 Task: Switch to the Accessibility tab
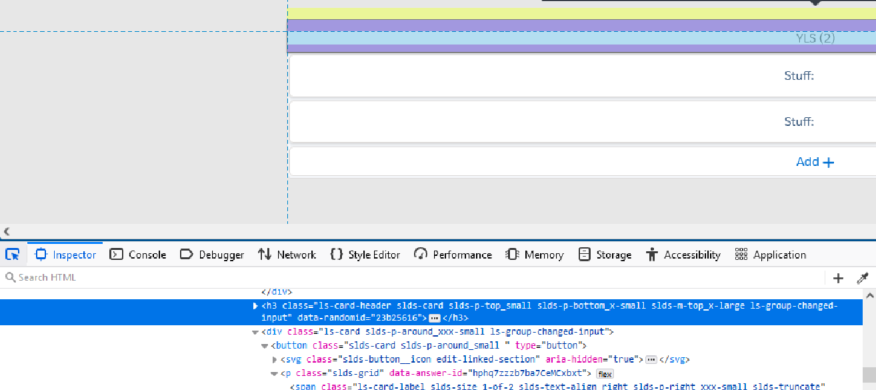[x=683, y=255]
